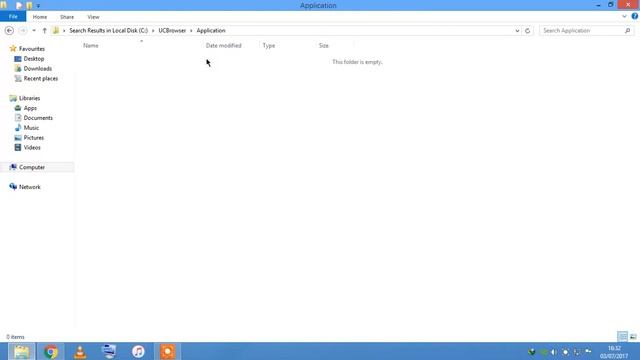This screenshot has height=360, width=640.
Task: Open Apps library
Action: [30, 108]
